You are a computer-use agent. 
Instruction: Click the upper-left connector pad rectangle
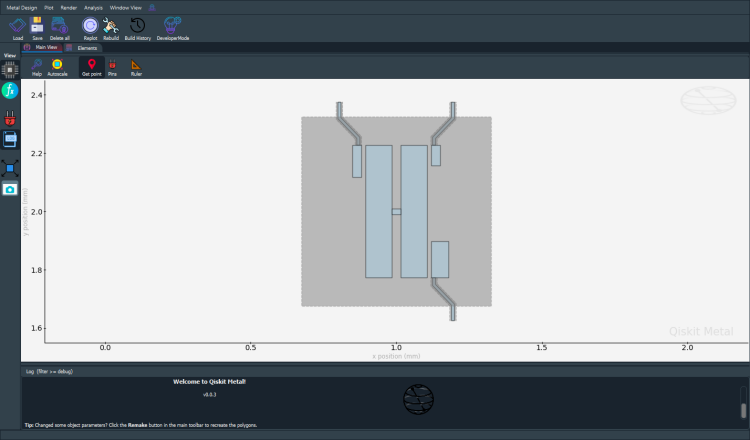[357, 161]
